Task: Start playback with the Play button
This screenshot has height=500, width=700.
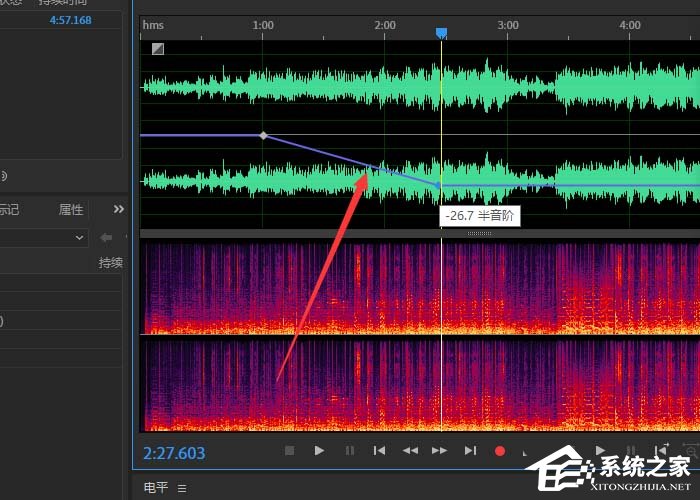Action: click(x=319, y=451)
